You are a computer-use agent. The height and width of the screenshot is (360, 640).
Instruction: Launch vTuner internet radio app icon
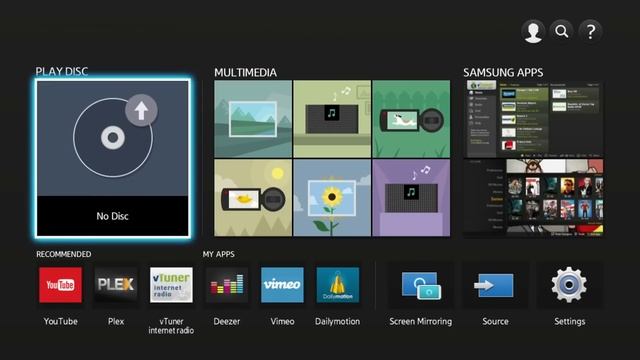pyautogui.click(x=171, y=285)
